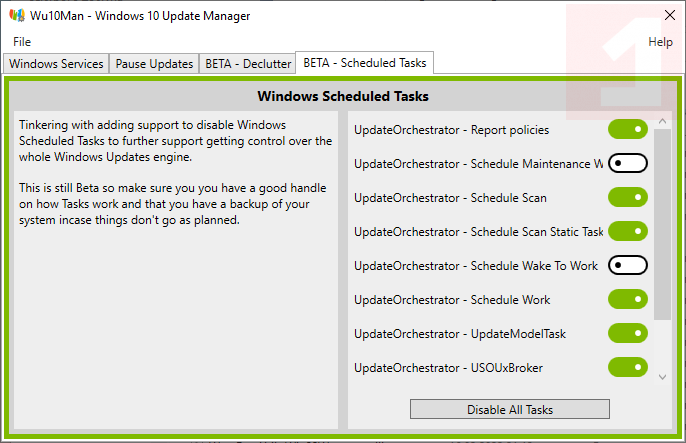Enable the Schedule Wake To Work toggle
The image size is (686, 443).
coord(628,266)
